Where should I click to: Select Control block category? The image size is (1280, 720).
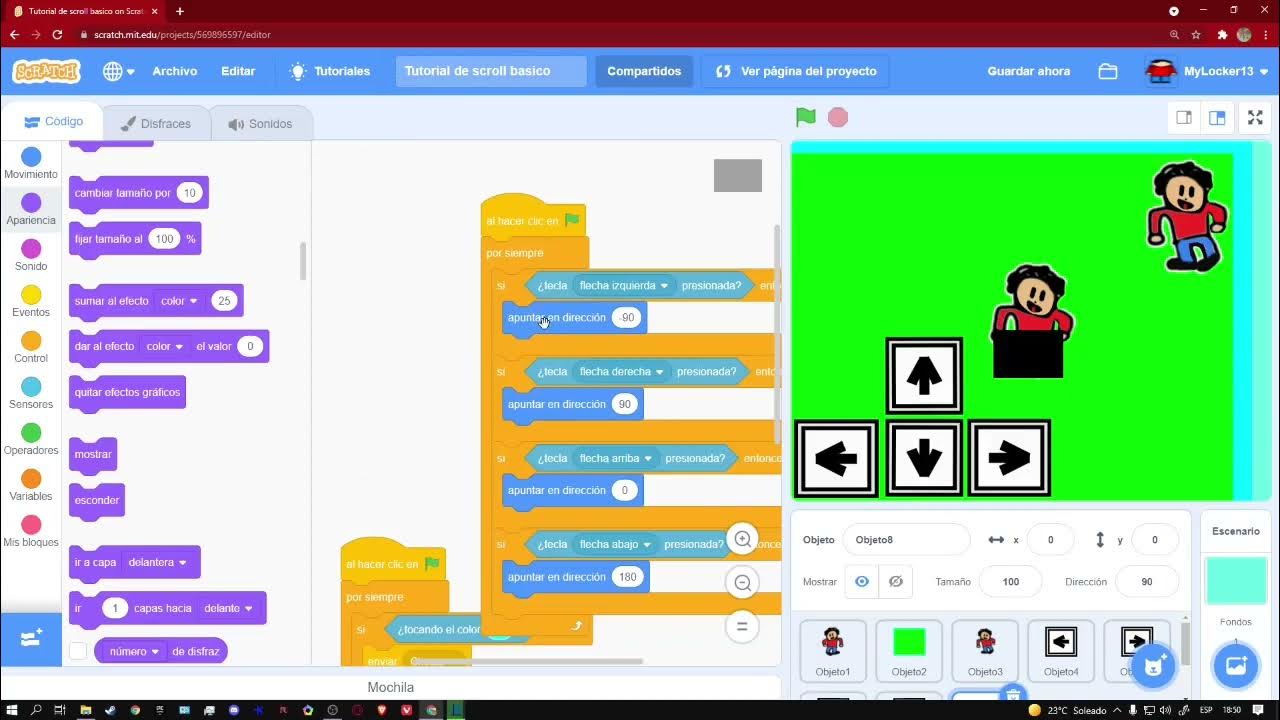(x=31, y=348)
